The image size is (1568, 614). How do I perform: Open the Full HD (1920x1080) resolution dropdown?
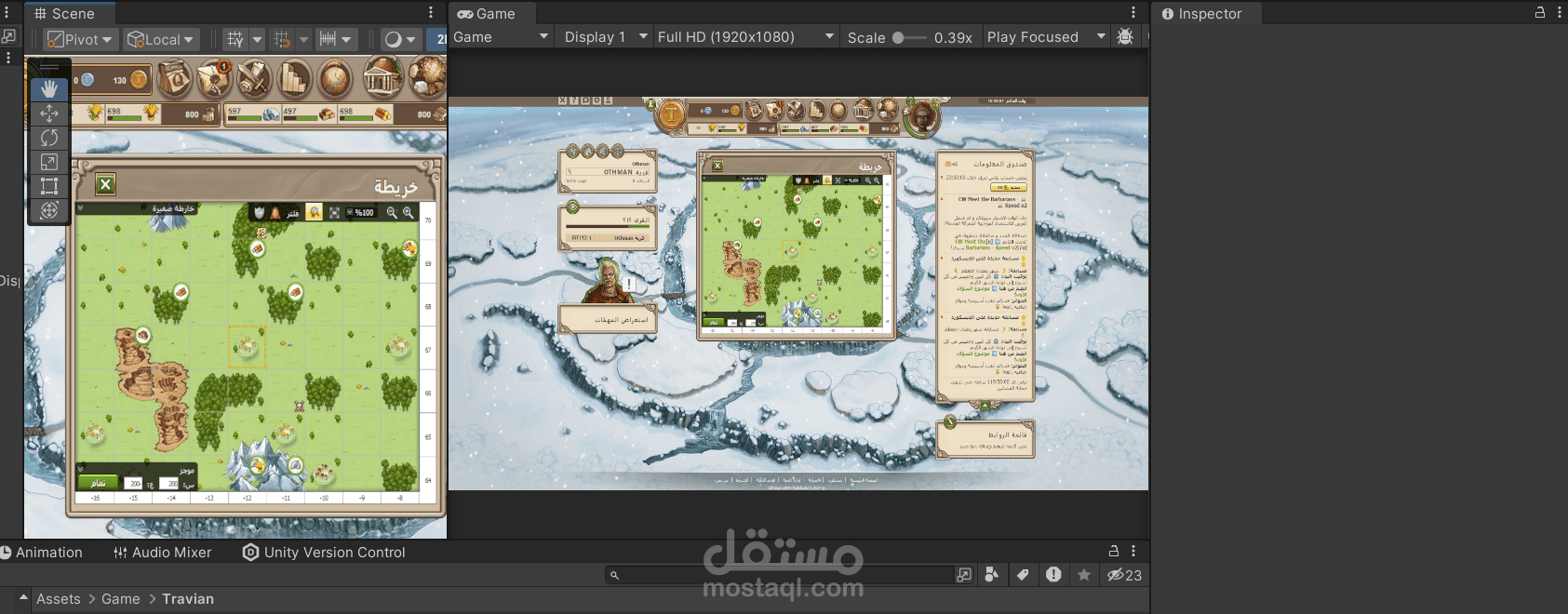coord(746,37)
